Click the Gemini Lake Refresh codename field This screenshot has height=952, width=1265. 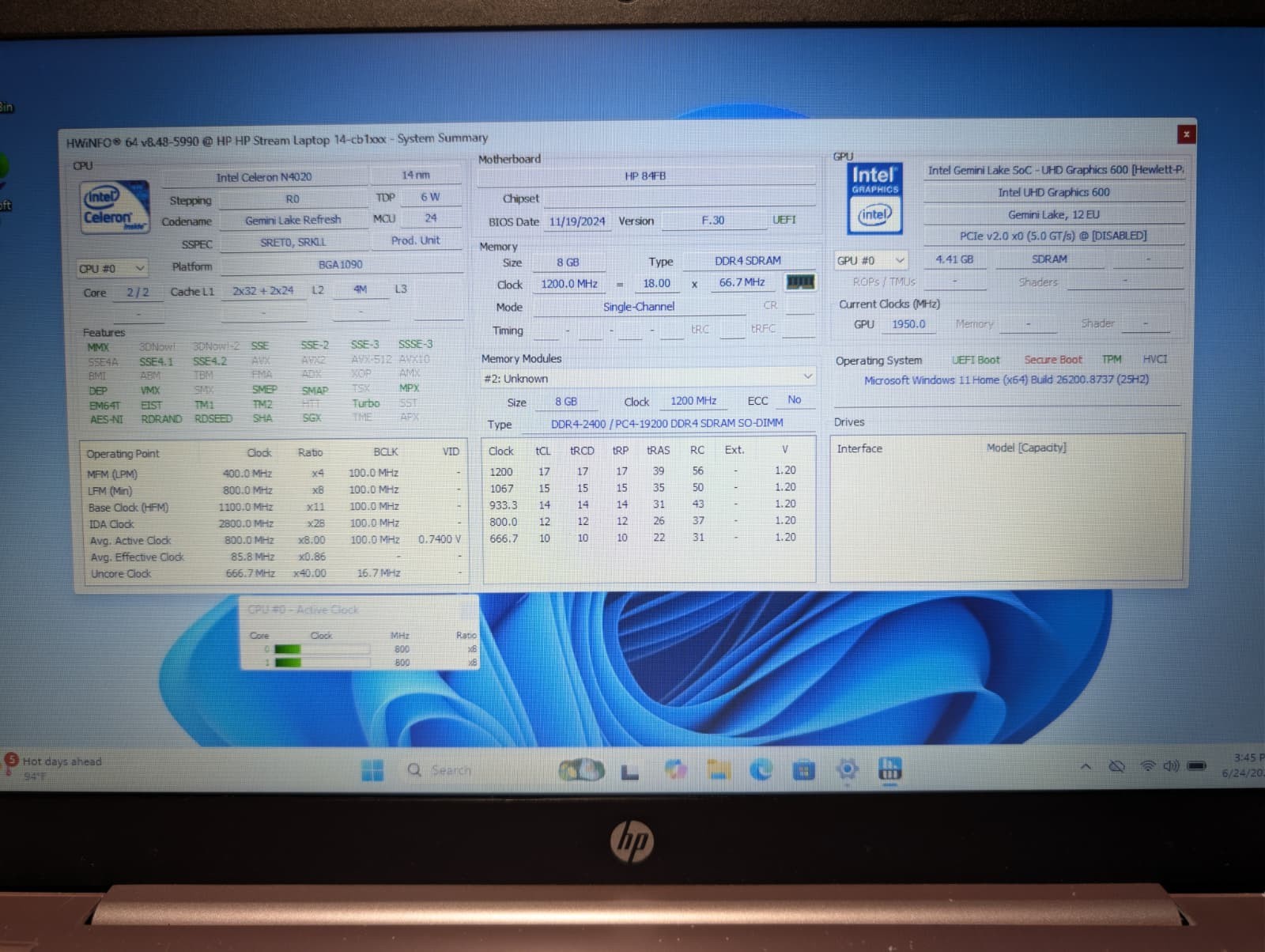pos(293,220)
